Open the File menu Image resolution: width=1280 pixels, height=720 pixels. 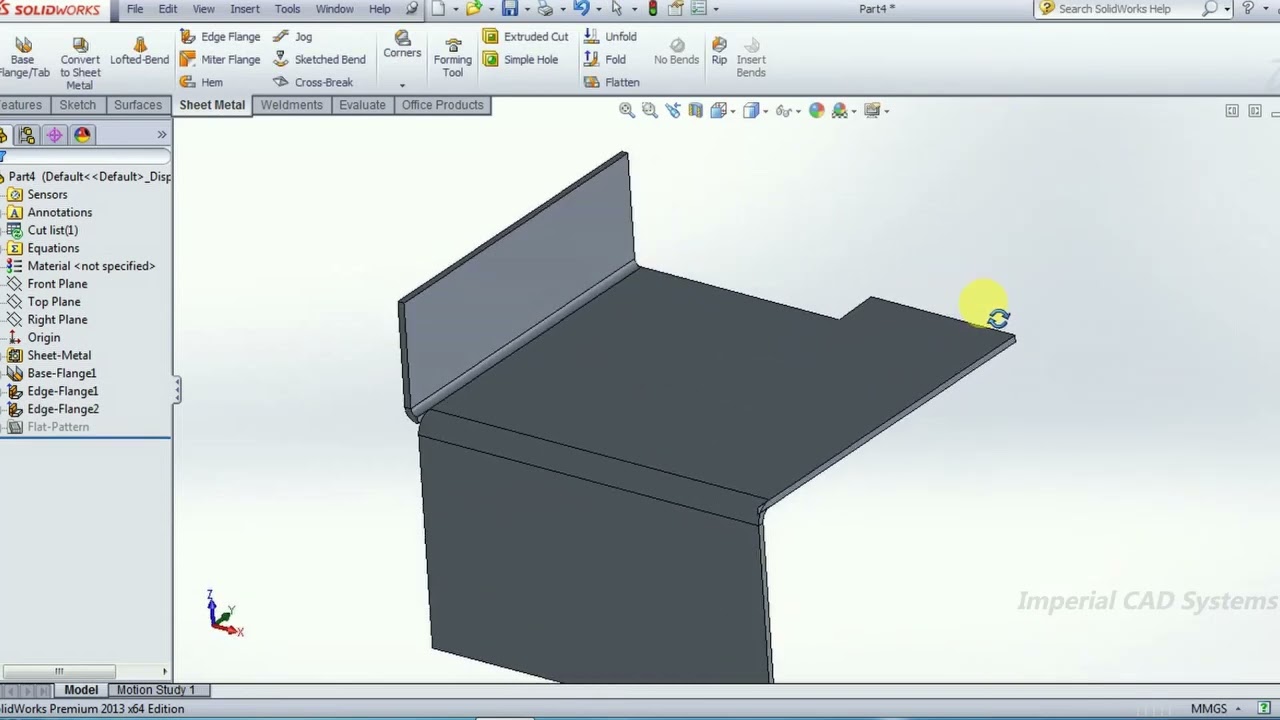pos(135,9)
